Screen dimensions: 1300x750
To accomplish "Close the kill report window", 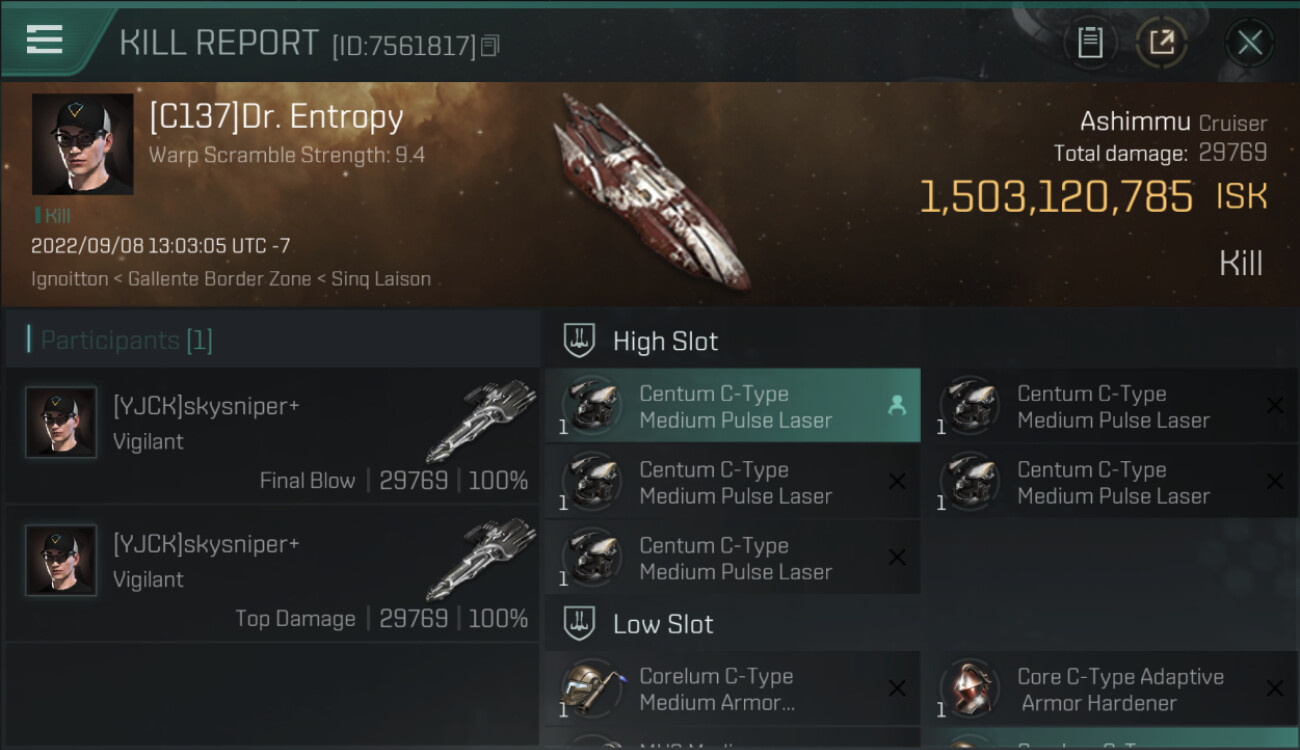I will (1249, 43).
